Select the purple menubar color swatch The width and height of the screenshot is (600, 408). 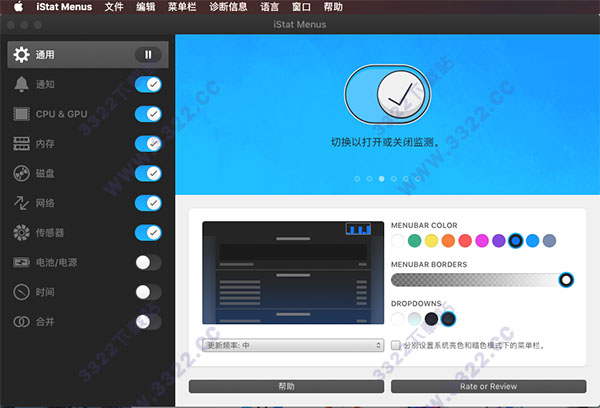499,241
